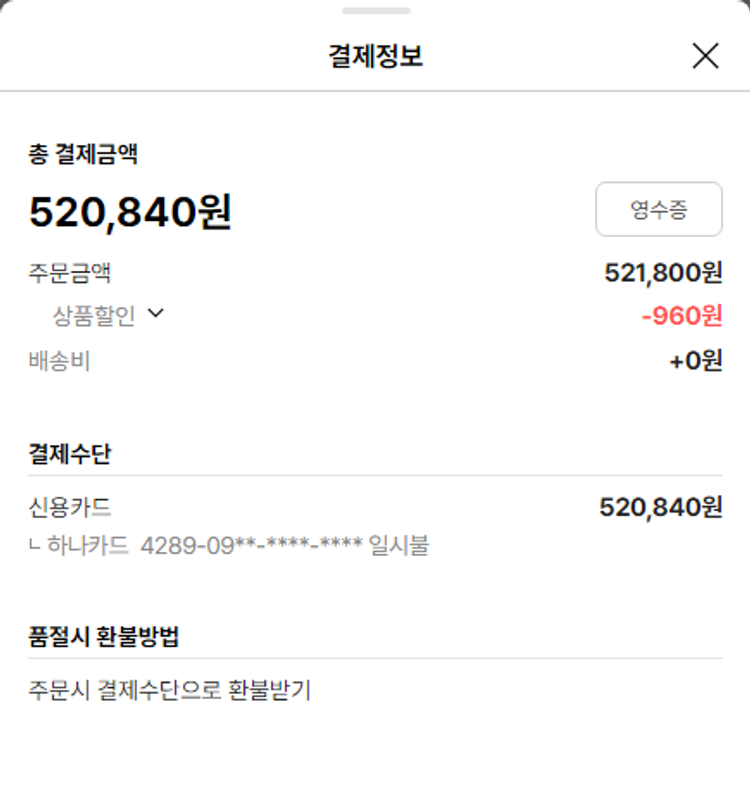Click the 일시불 installment text
The height and width of the screenshot is (810, 750).
(398, 546)
